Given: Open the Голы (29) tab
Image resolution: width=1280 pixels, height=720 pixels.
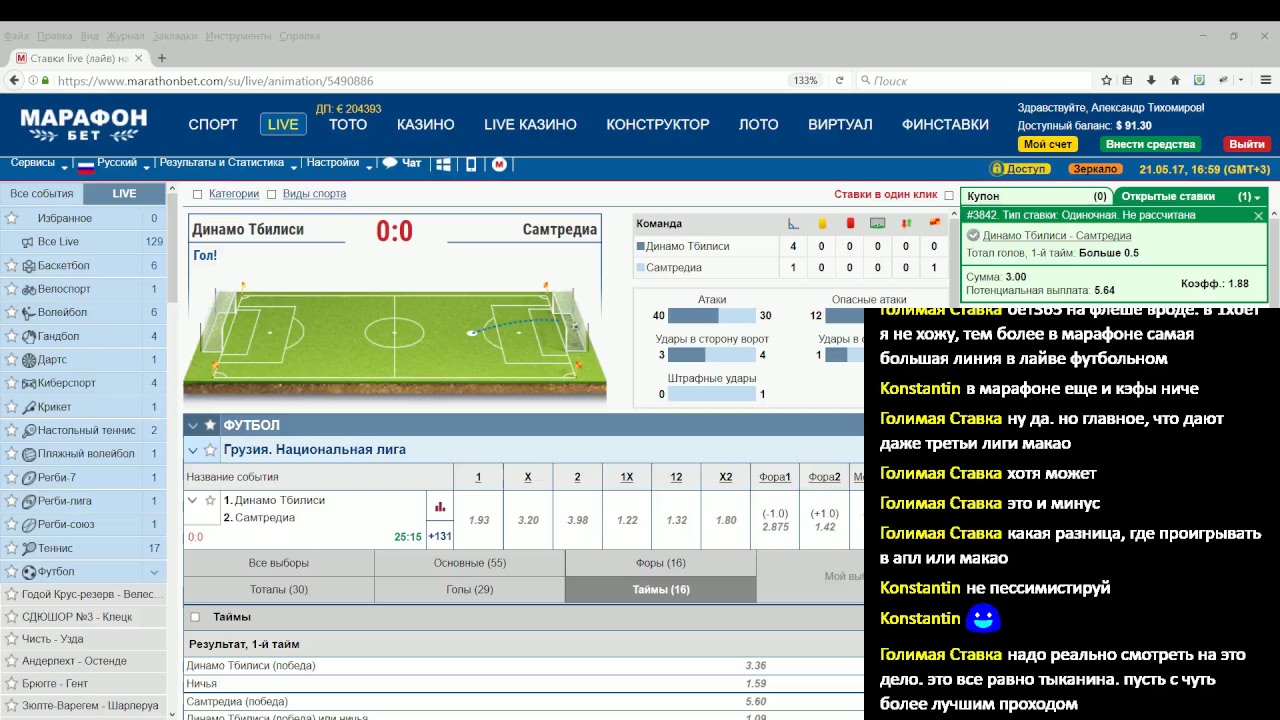Looking at the screenshot, I should click(x=470, y=590).
